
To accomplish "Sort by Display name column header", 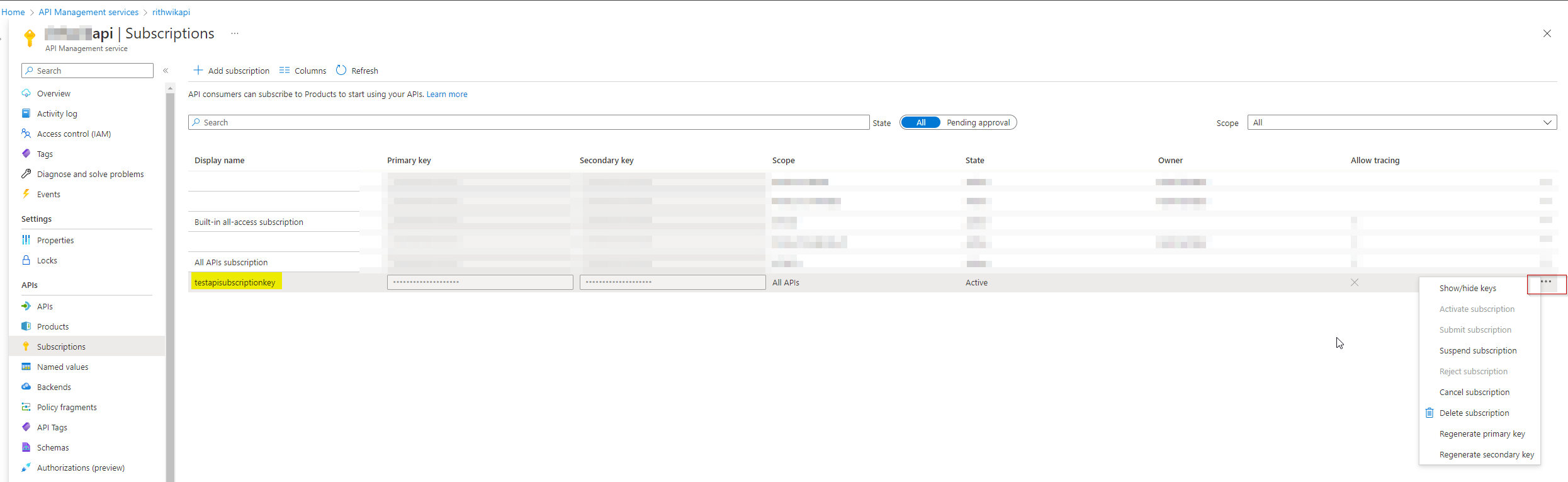I will click(x=219, y=160).
